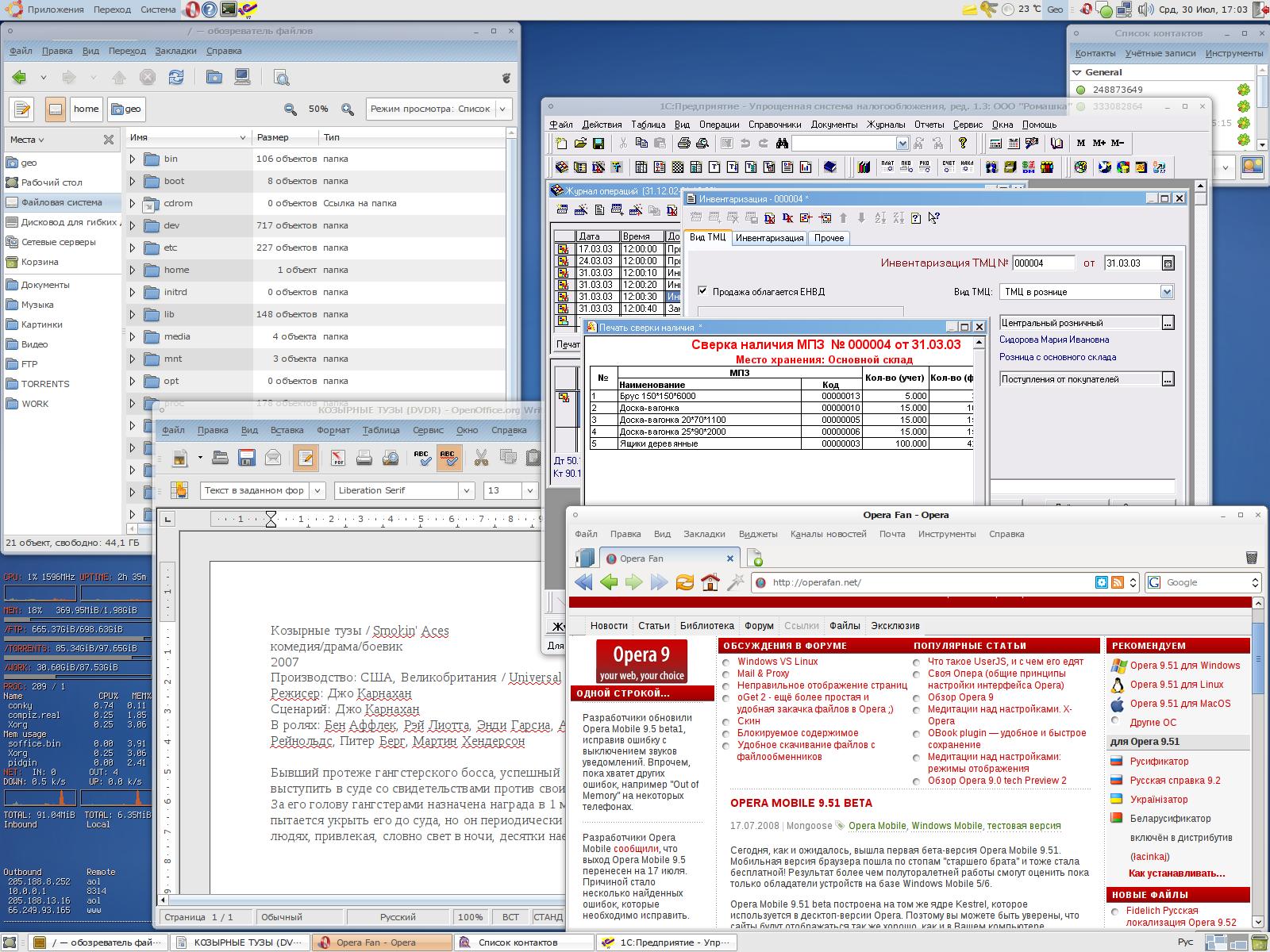Select contact 248873649 in contact list

(1118, 90)
